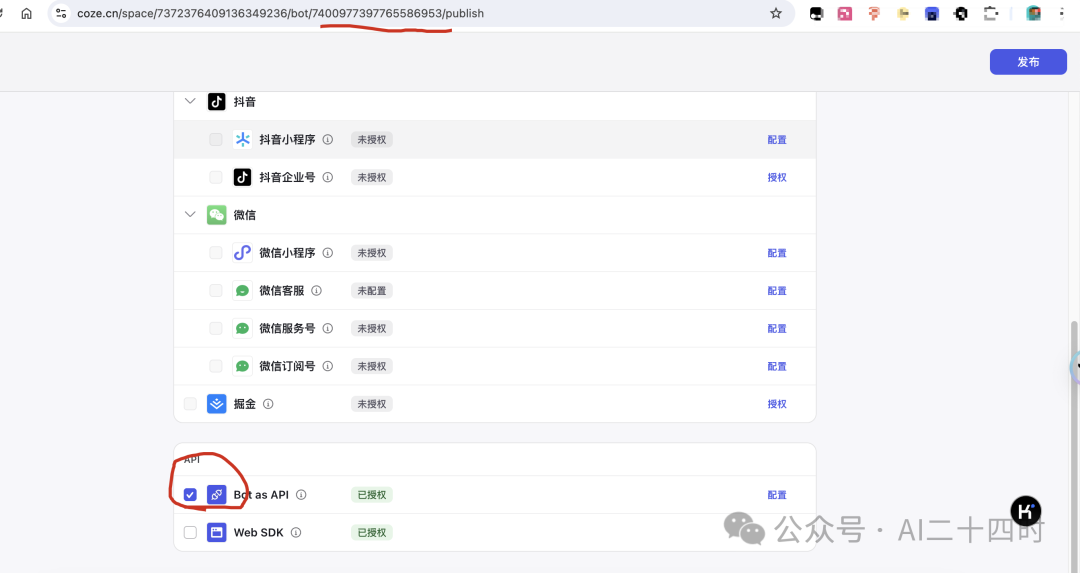Image resolution: width=1080 pixels, height=573 pixels.
Task: Click the browser home button
Action: (x=26, y=13)
